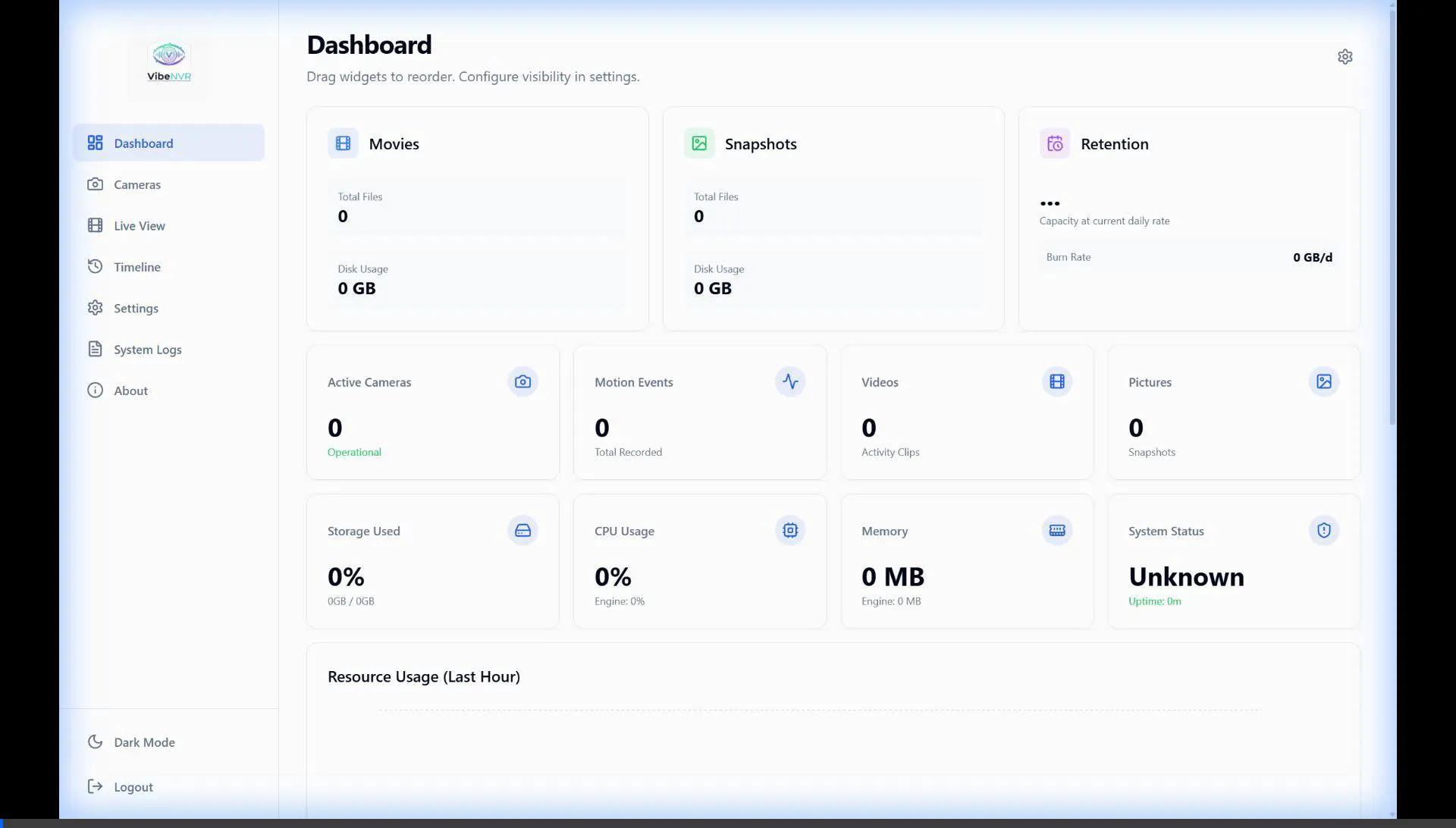Click the Movies film icon
Image resolution: width=1456 pixels, height=828 pixels.
tap(343, 143)
